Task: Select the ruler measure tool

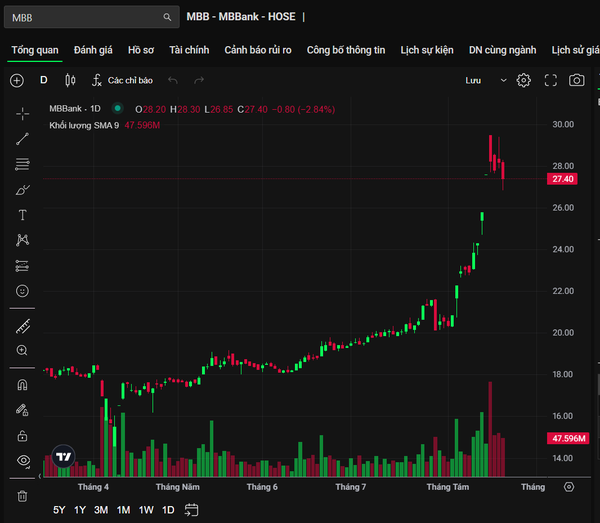Action: point(23,327)
